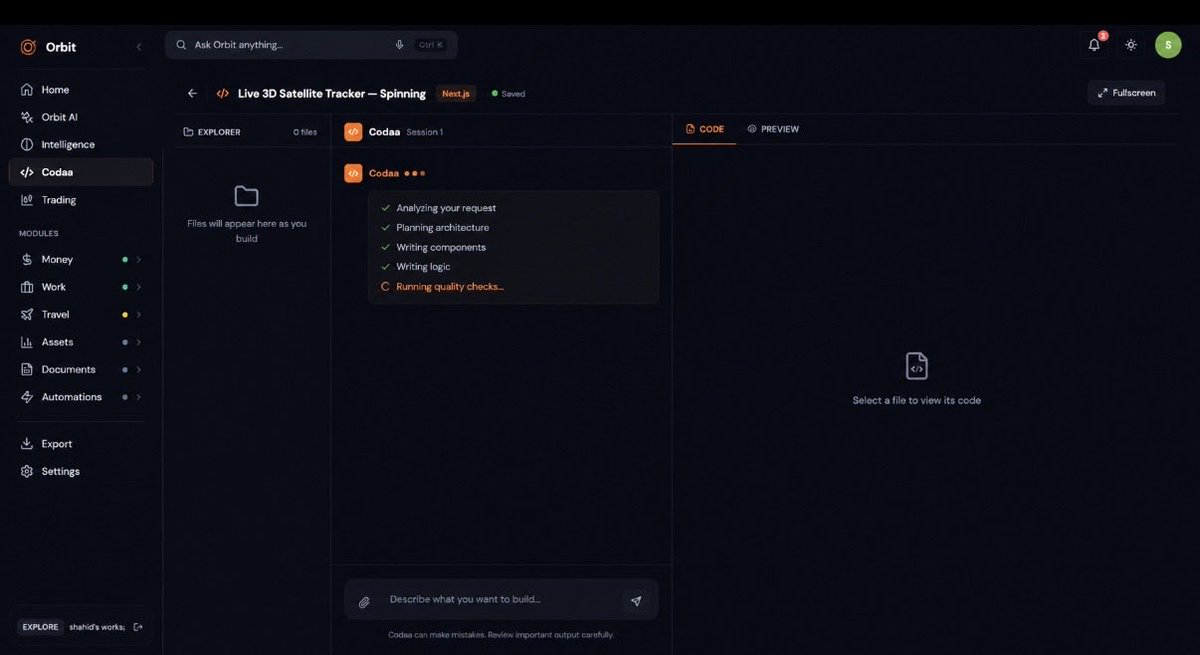Open notifications with the bell icon
The image size is (1200, 655).
(1094, 45)
